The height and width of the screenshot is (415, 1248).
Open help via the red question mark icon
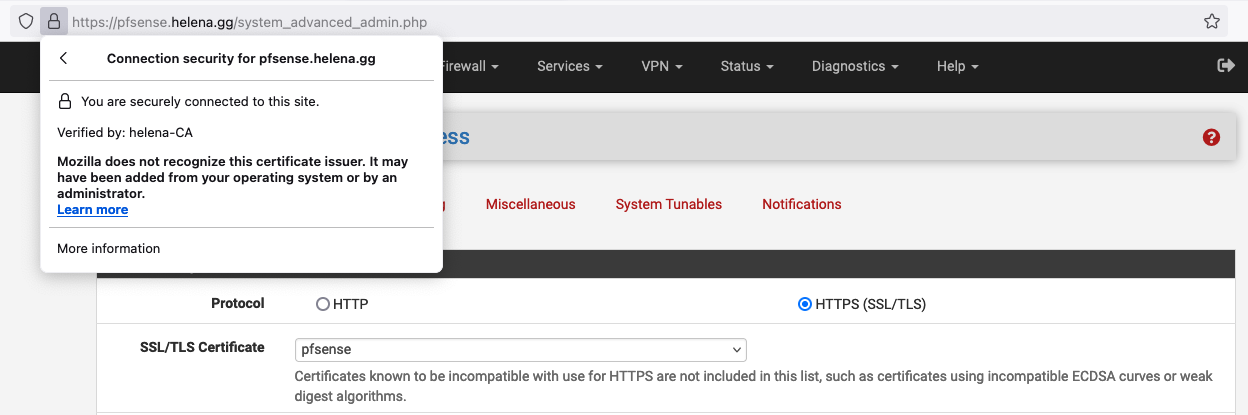[1211, 137]
